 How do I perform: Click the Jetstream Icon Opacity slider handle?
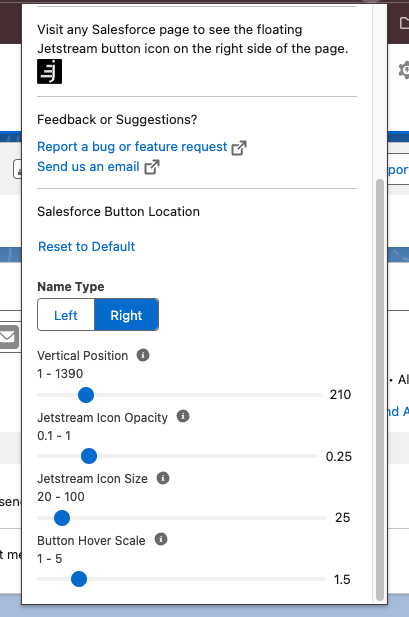[89, 456]
